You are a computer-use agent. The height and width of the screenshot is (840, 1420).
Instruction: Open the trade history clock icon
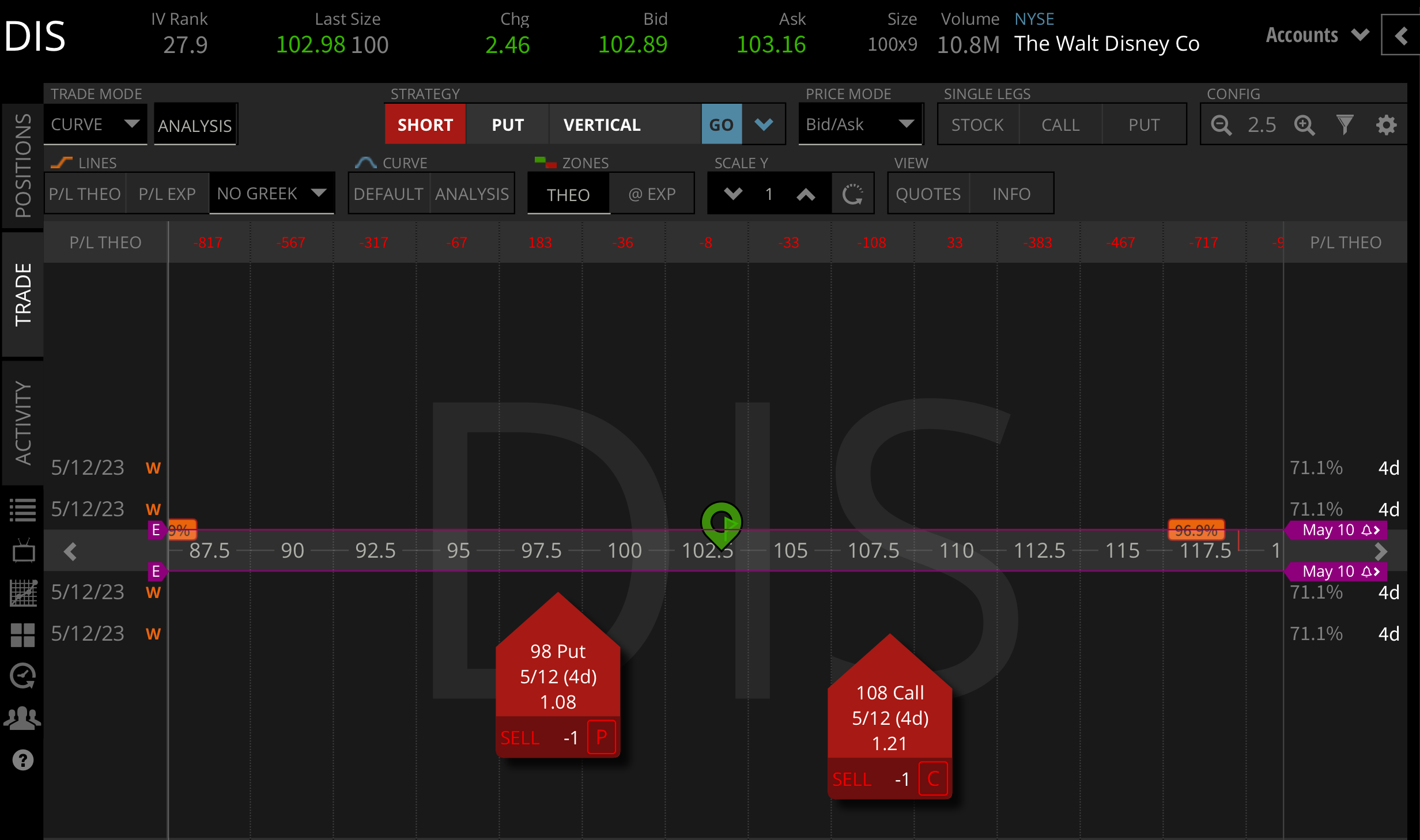23,676
